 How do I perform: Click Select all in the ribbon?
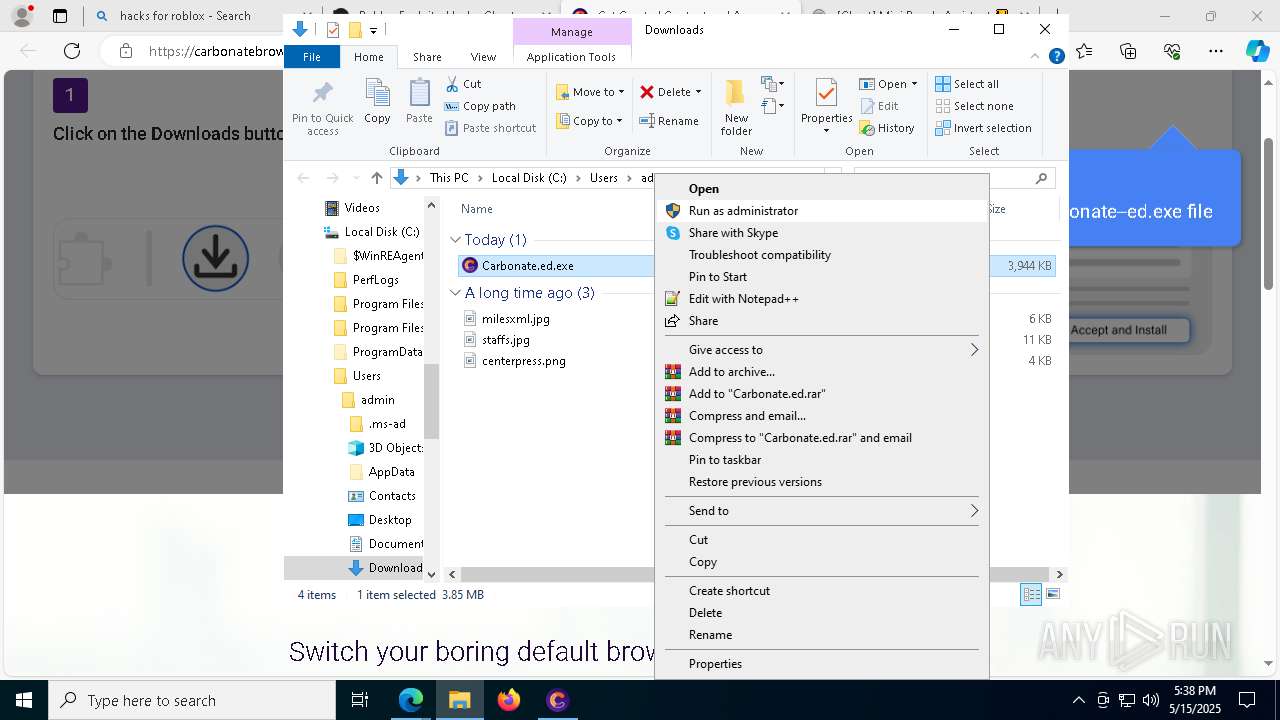[x=967, y=84]
